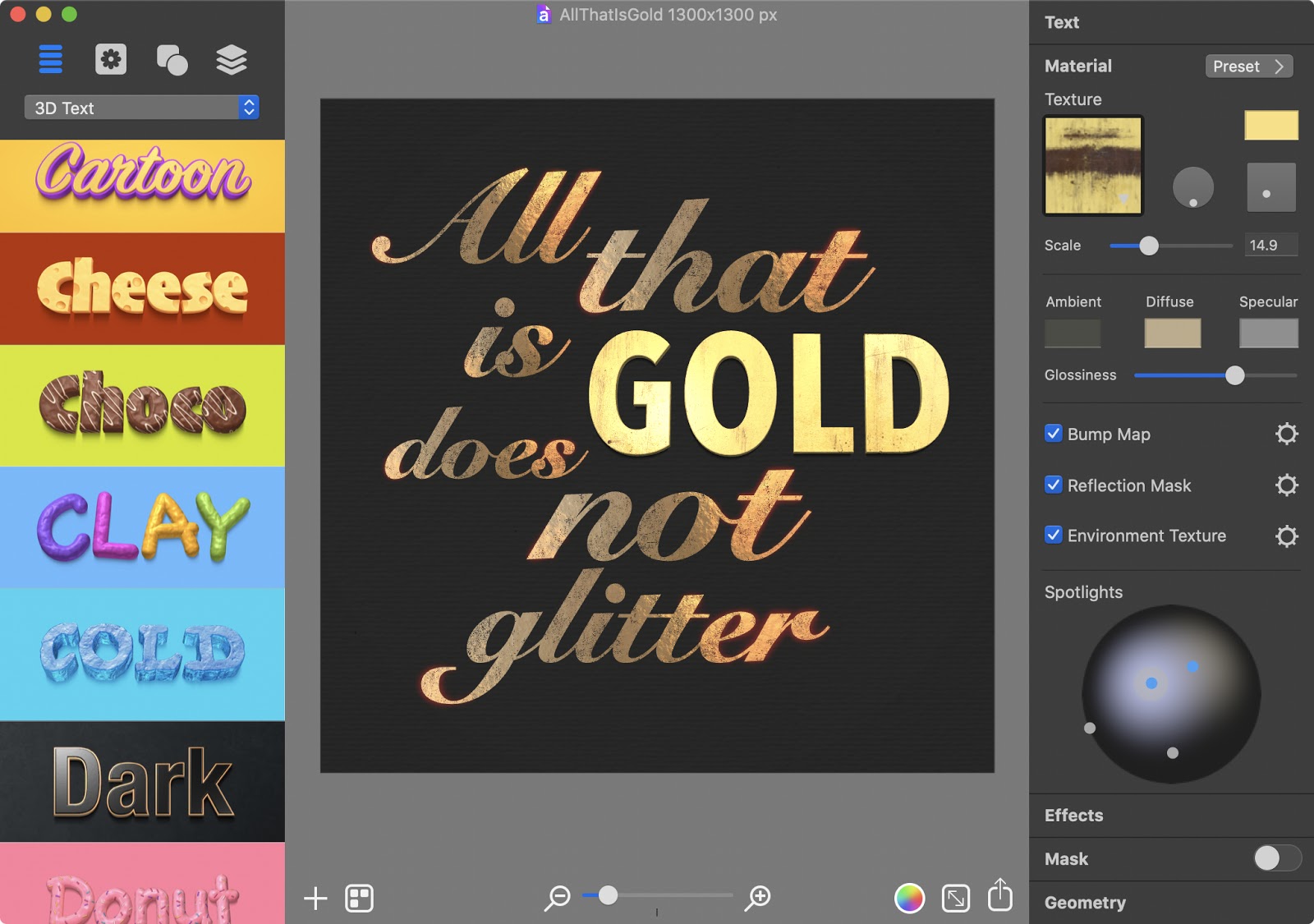This screenshot has width=1314, height=924.
Task: Zoom in with the plus magnifier button
Action: coord(758,898)
